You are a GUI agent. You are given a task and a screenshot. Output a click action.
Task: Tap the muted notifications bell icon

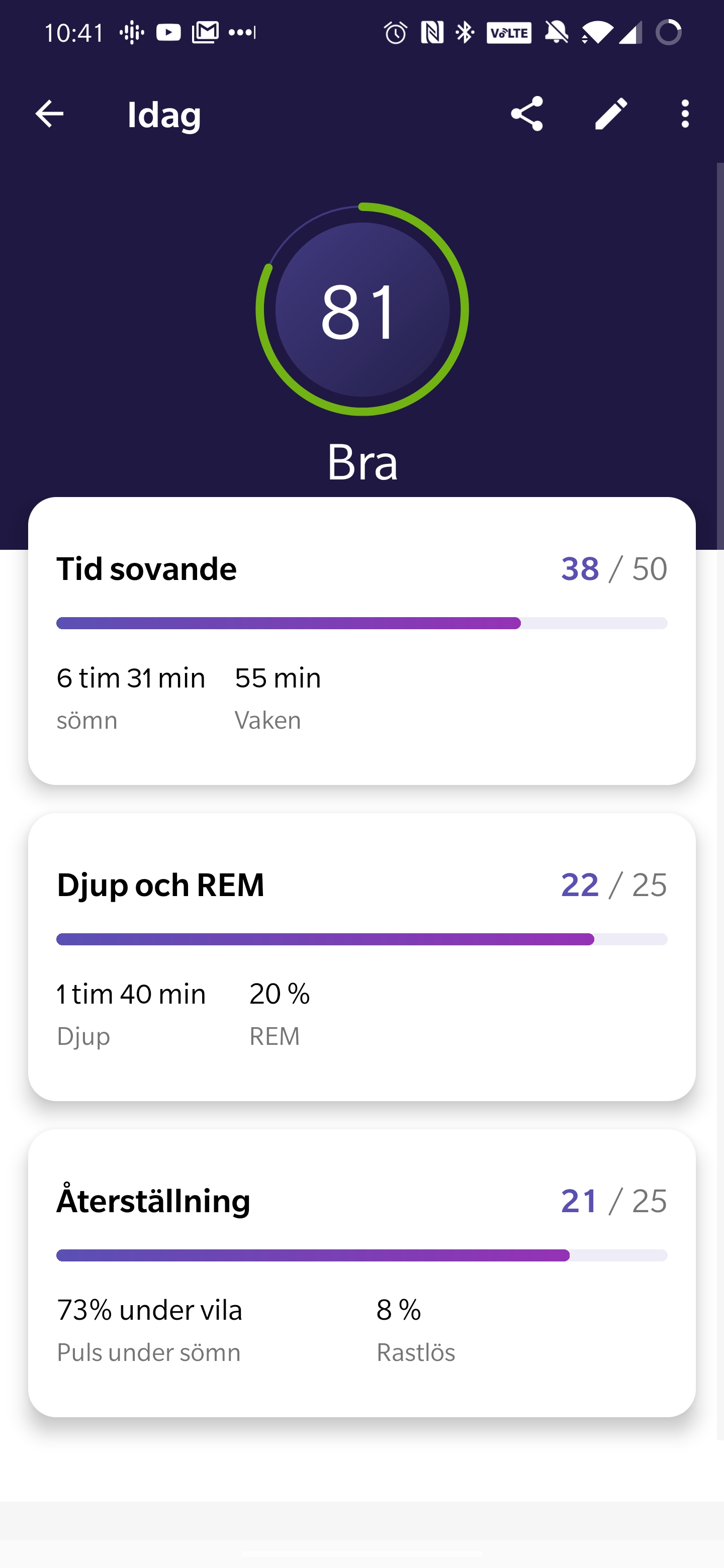(x=556, y=33)
